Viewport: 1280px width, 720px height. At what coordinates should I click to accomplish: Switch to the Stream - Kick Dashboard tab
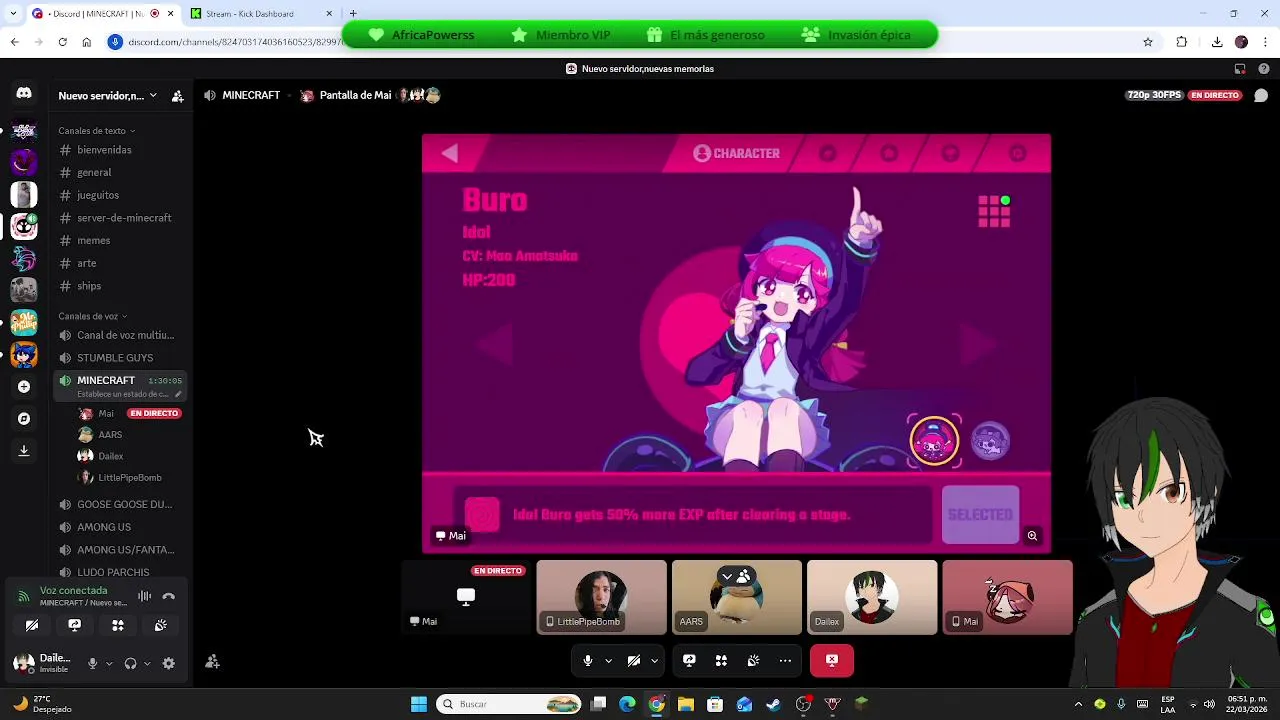click(x=262, y=14)
